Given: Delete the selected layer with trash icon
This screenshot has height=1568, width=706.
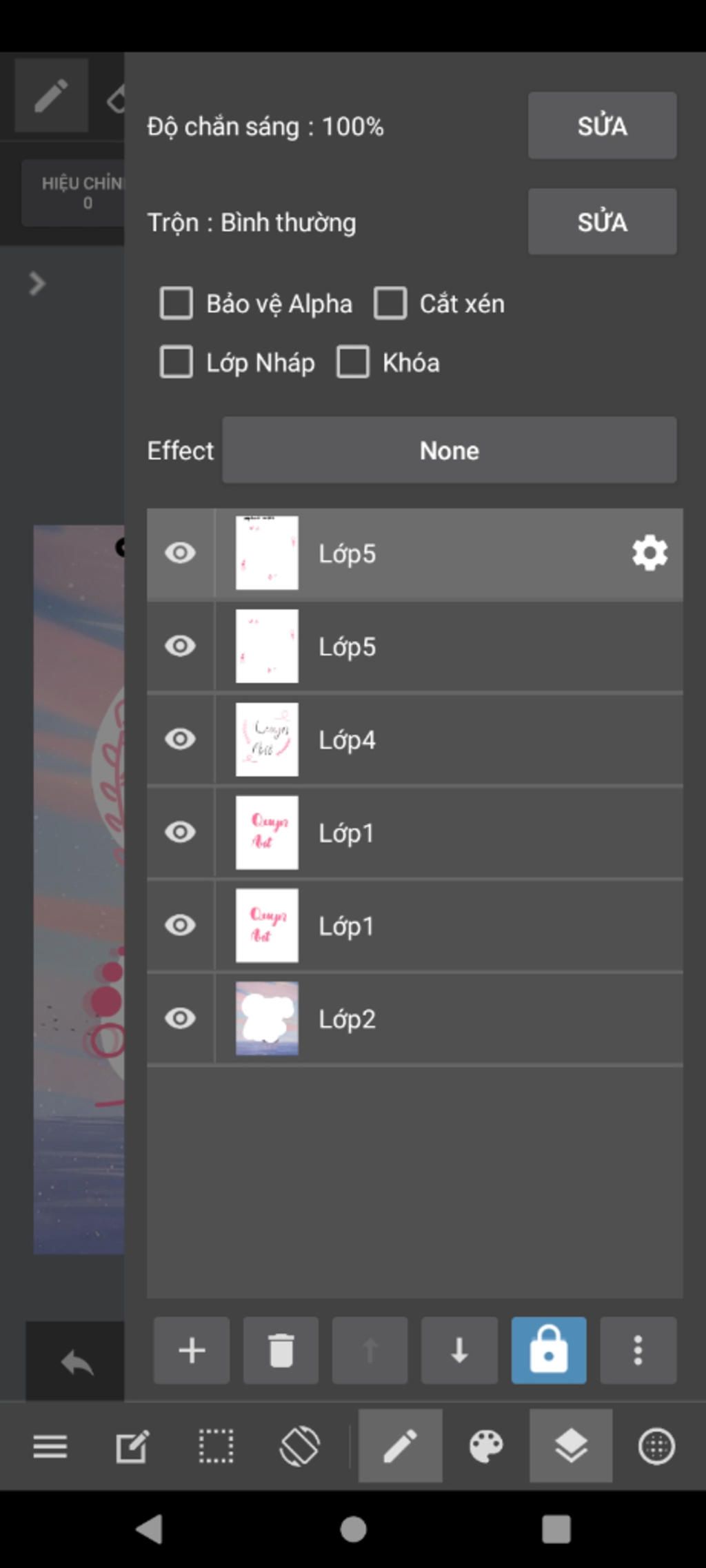Looking at the screenshot, I should [281, 1350].
